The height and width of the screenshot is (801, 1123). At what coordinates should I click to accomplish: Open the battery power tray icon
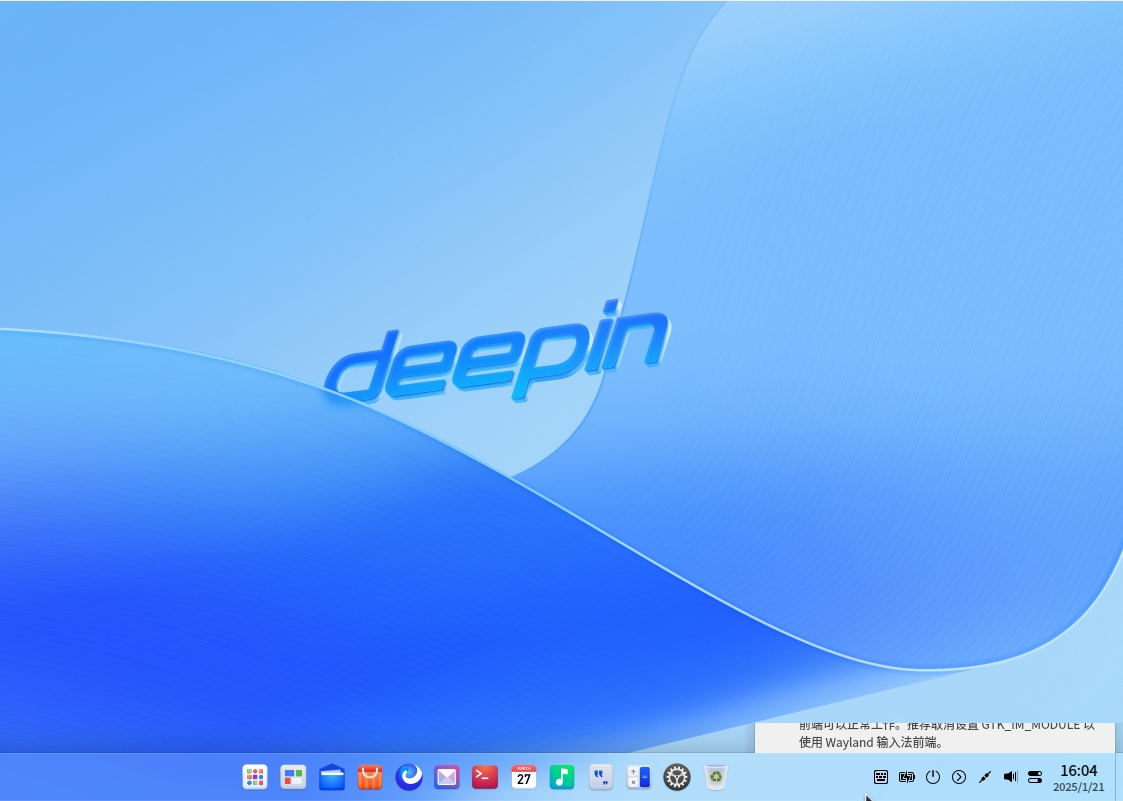click(907, 777)
